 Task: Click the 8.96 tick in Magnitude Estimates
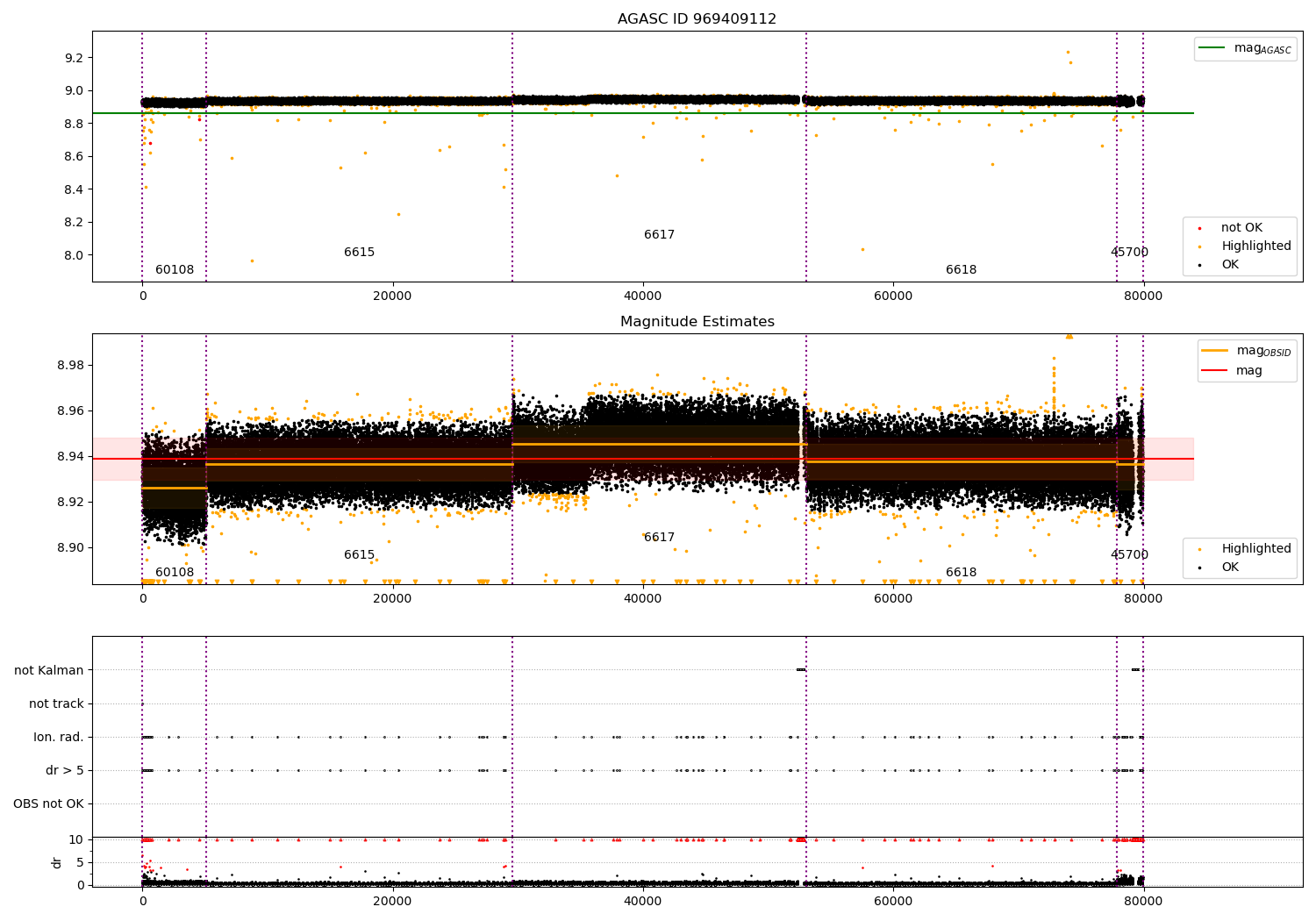click(70, 411)
